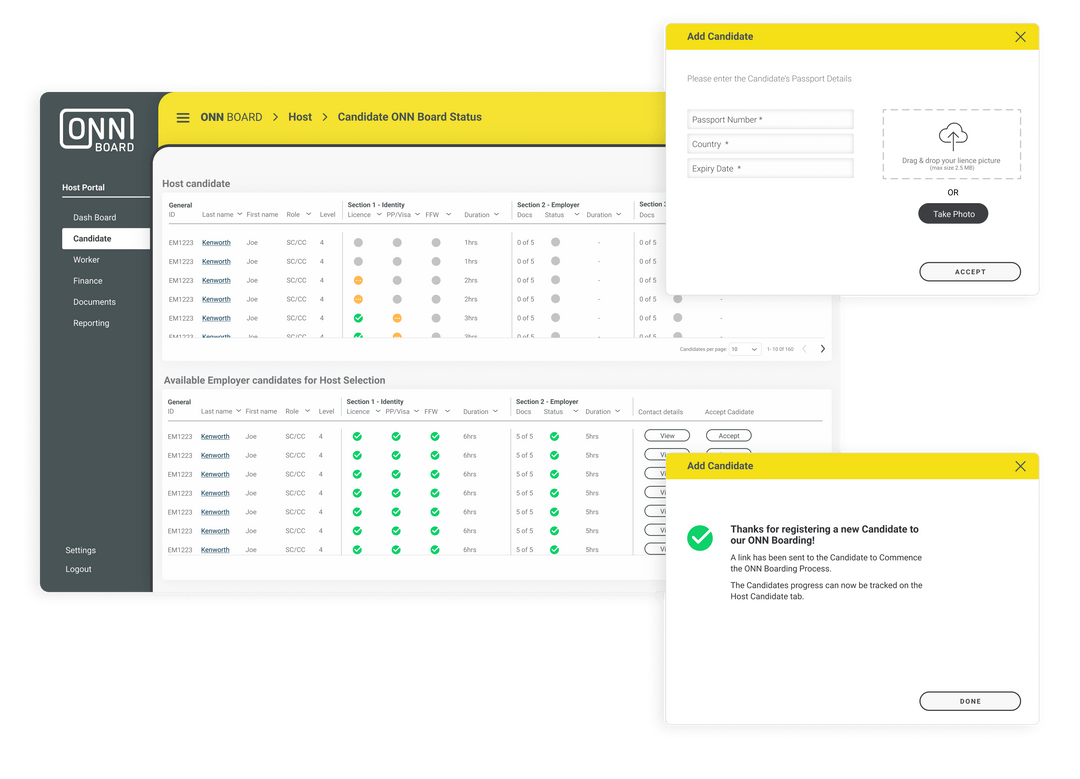The height and width of the screenshot is (779, 1080).
Task: Open Reporting from the sidebar
Action: point(91,323)
